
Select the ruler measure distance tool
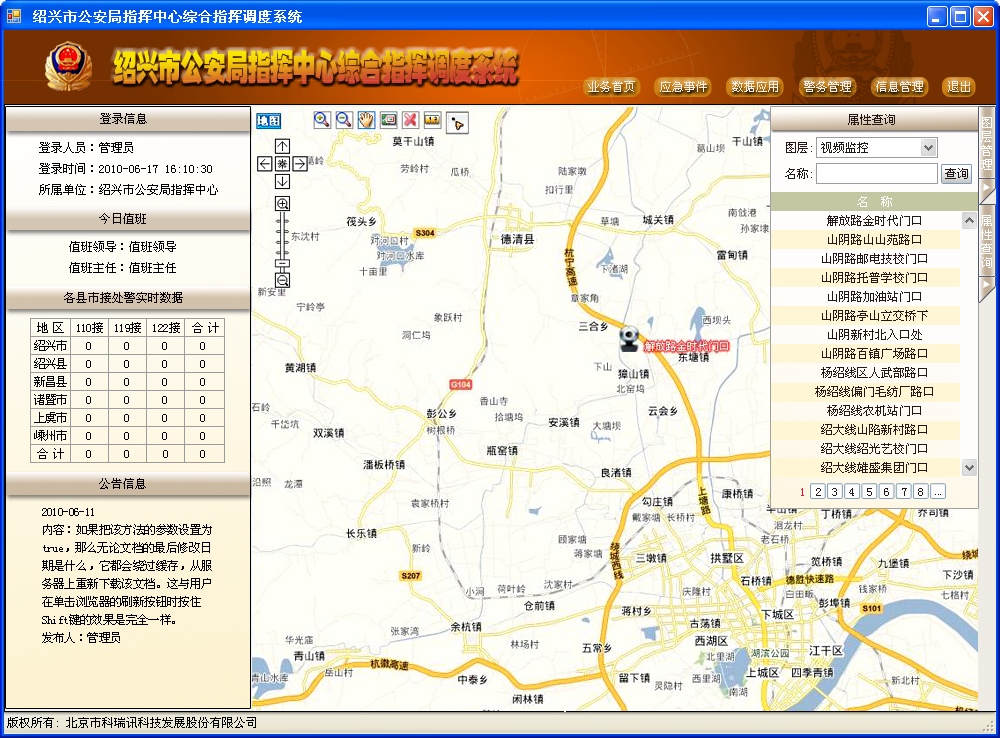tap(432, 120)
